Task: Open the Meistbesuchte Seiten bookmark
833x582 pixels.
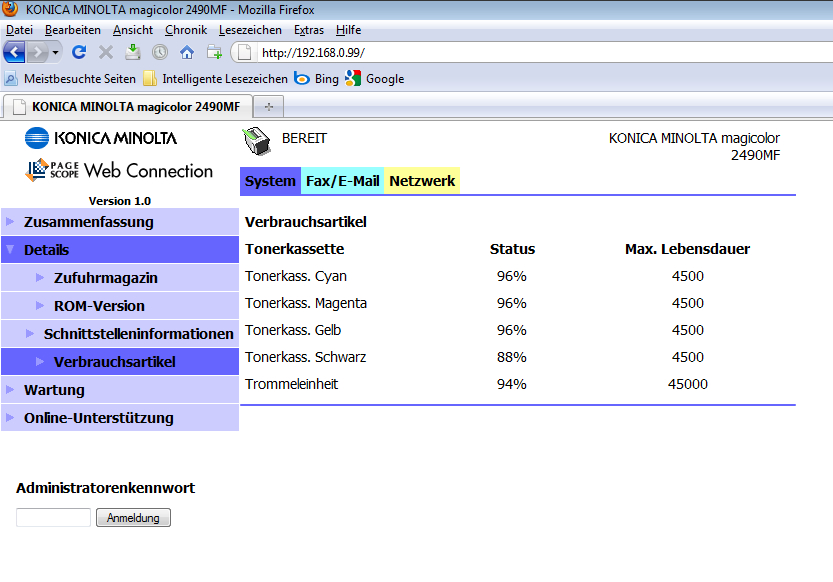Action: [70, 79]
